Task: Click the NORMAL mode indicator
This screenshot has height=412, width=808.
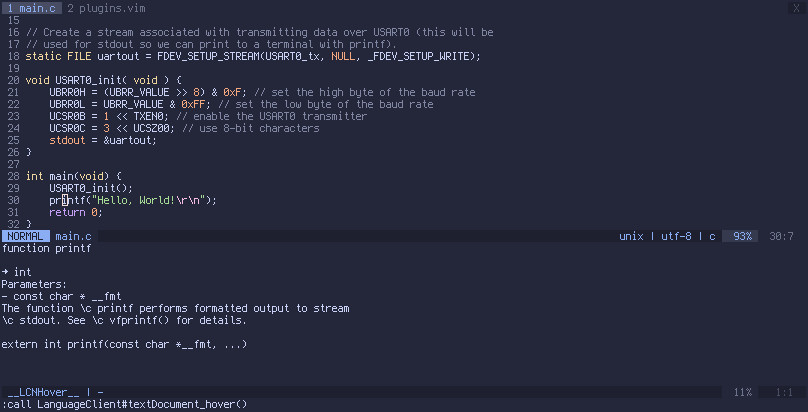Action: [x=25, y=236]
